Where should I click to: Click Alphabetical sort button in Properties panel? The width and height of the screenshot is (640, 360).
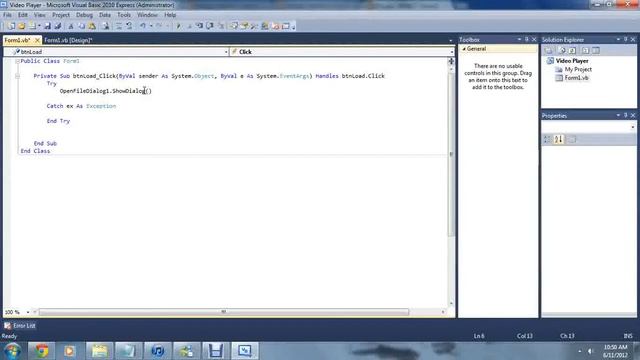point(558,140)
